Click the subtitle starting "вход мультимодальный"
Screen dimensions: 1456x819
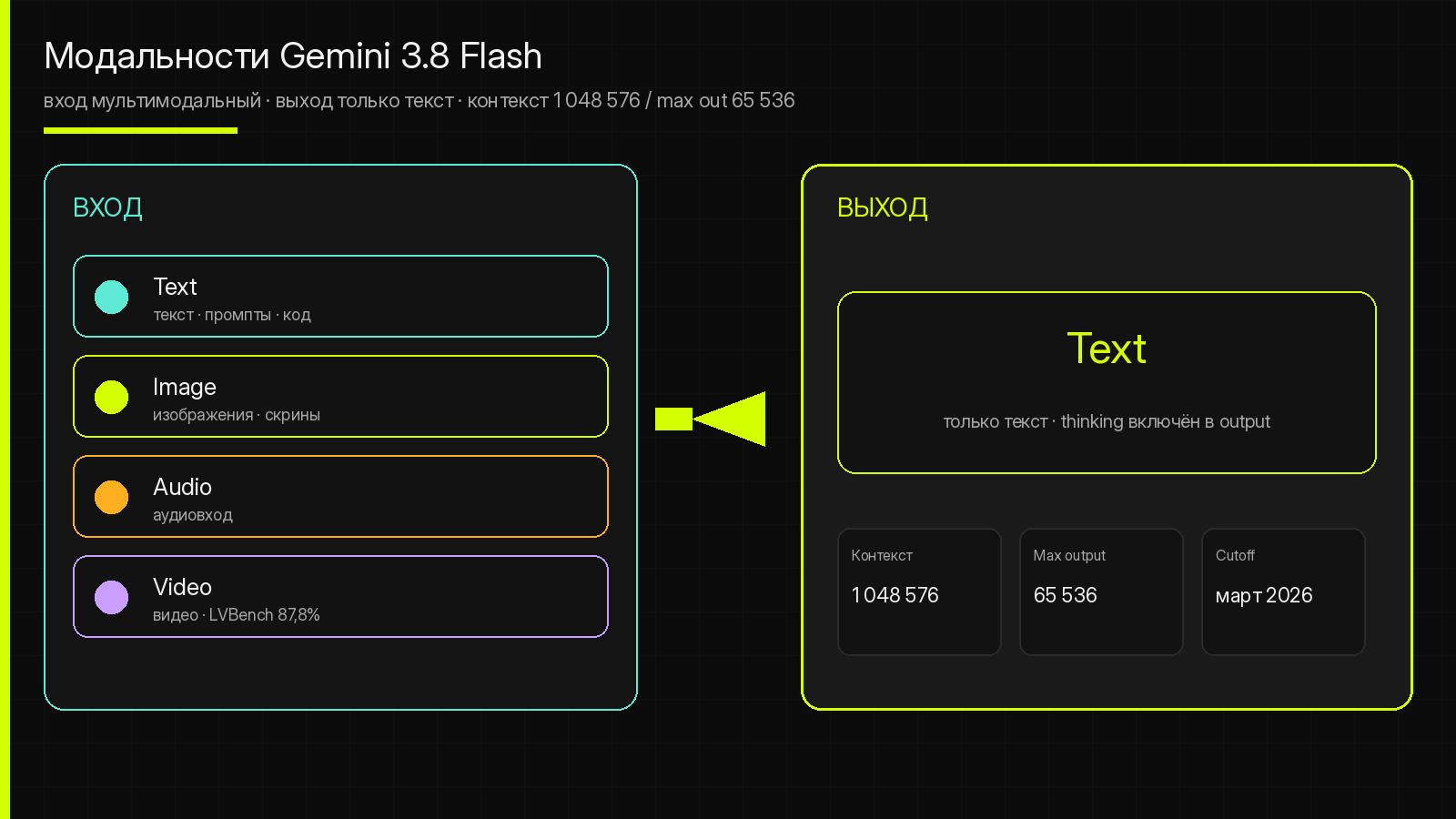420,100
